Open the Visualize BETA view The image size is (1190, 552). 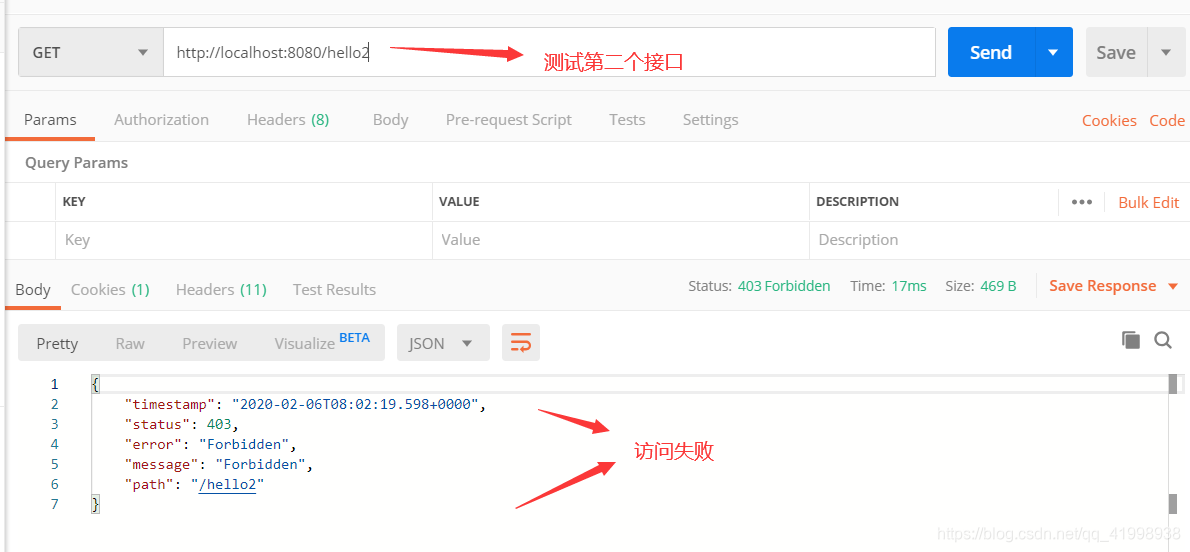pyautogui.click(x=322, y=342)
